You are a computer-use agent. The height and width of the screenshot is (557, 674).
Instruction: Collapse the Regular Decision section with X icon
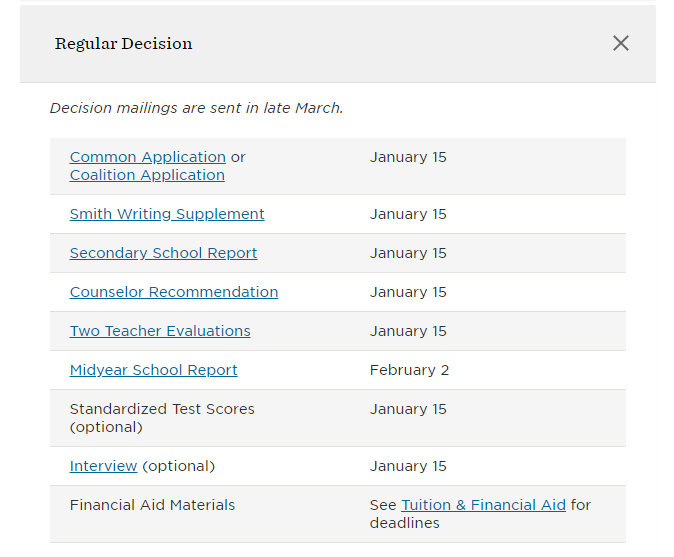coord(621,43)
